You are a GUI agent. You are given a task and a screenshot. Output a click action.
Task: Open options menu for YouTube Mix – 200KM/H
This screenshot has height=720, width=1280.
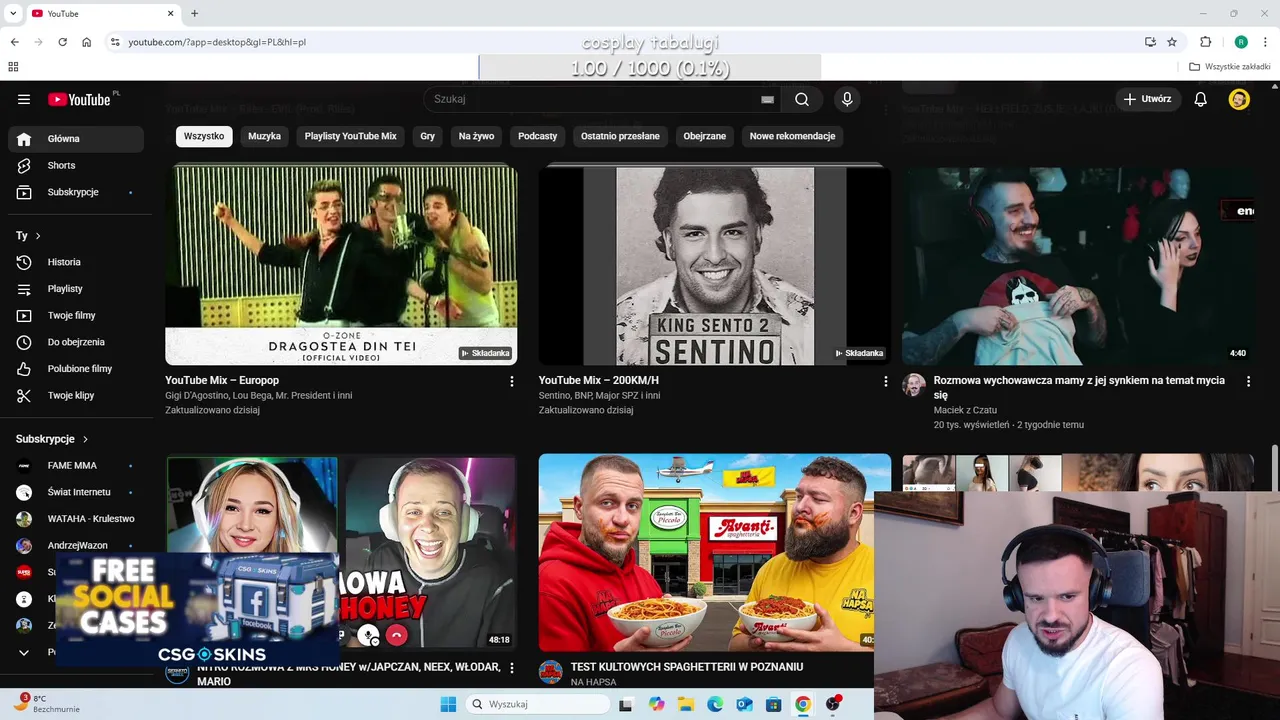click(x=885, y=381)
